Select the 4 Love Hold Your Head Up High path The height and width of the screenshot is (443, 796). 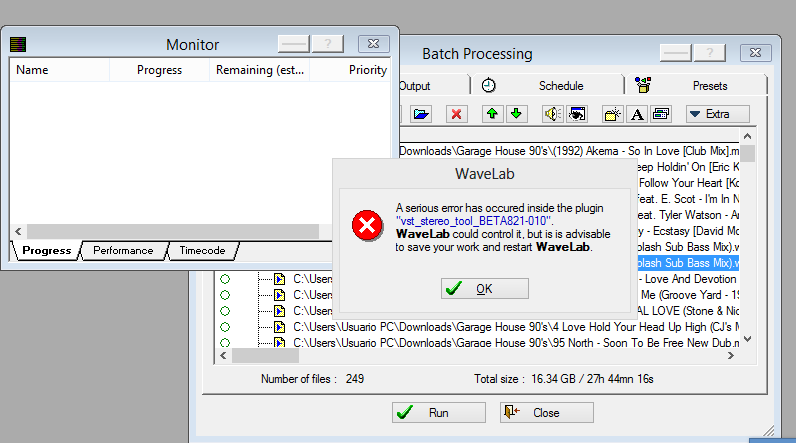click(x=516, y=327)
